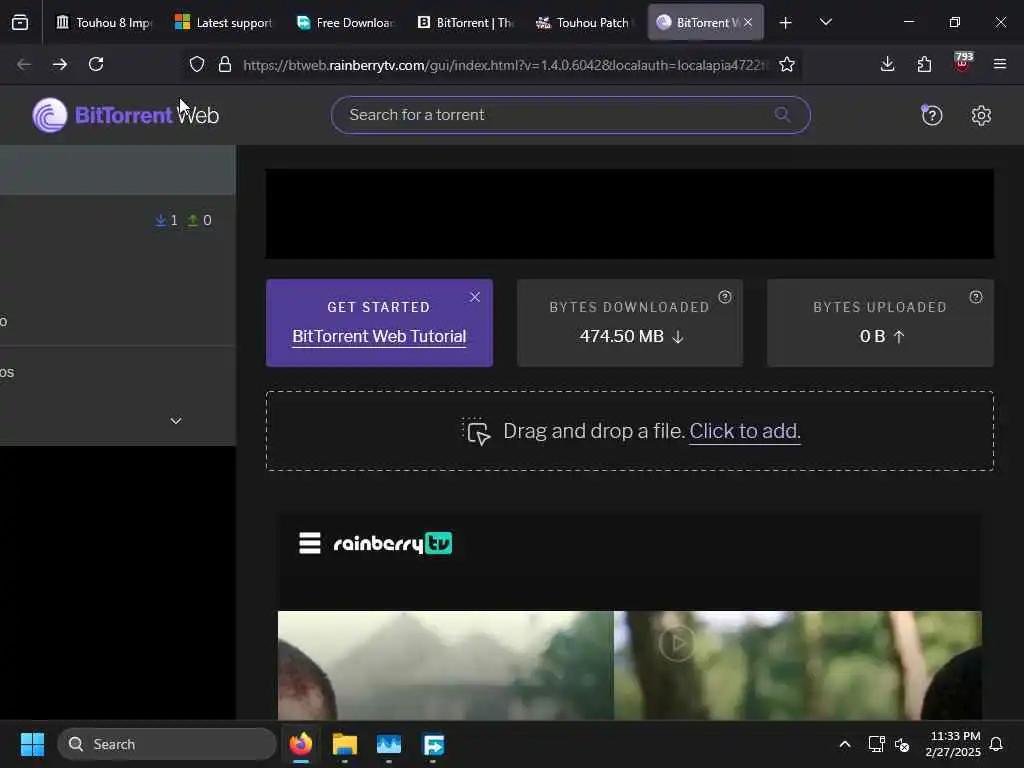This screenshot has height=768, width=1024.
Task: Click the BitTorrent Web logo
Action: (x=125, y=116)
